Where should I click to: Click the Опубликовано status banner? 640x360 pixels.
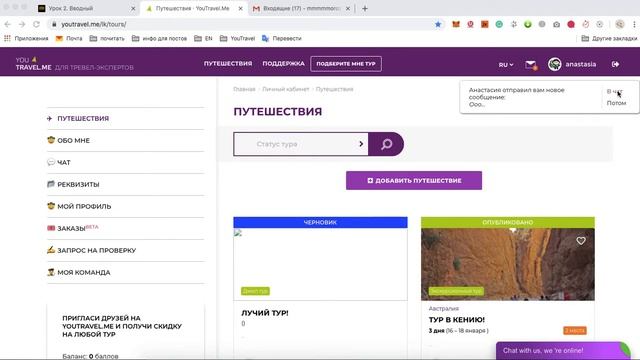tap(508, 222)
